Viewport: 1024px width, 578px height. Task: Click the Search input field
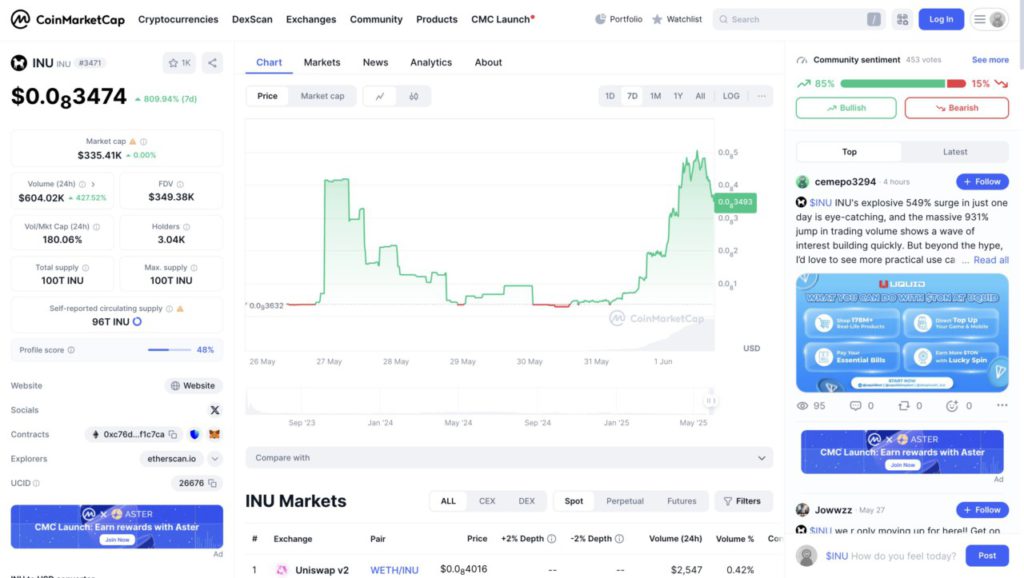[798, 20]
